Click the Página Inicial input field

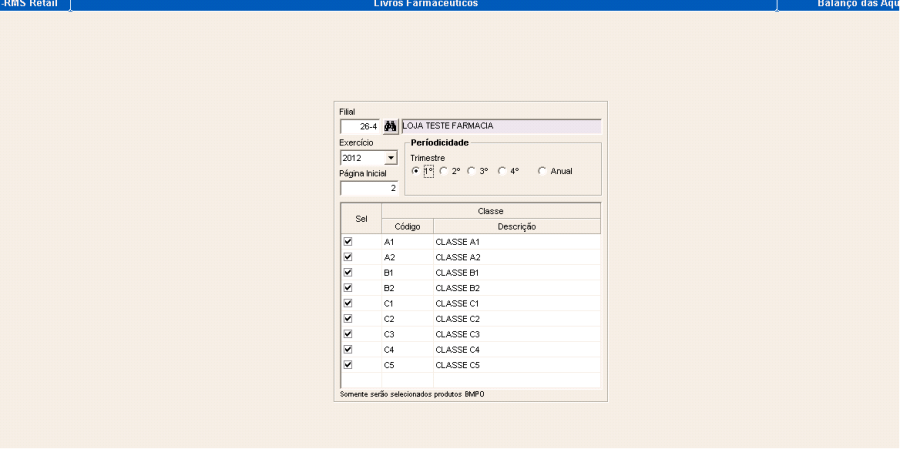click(369, 188)
